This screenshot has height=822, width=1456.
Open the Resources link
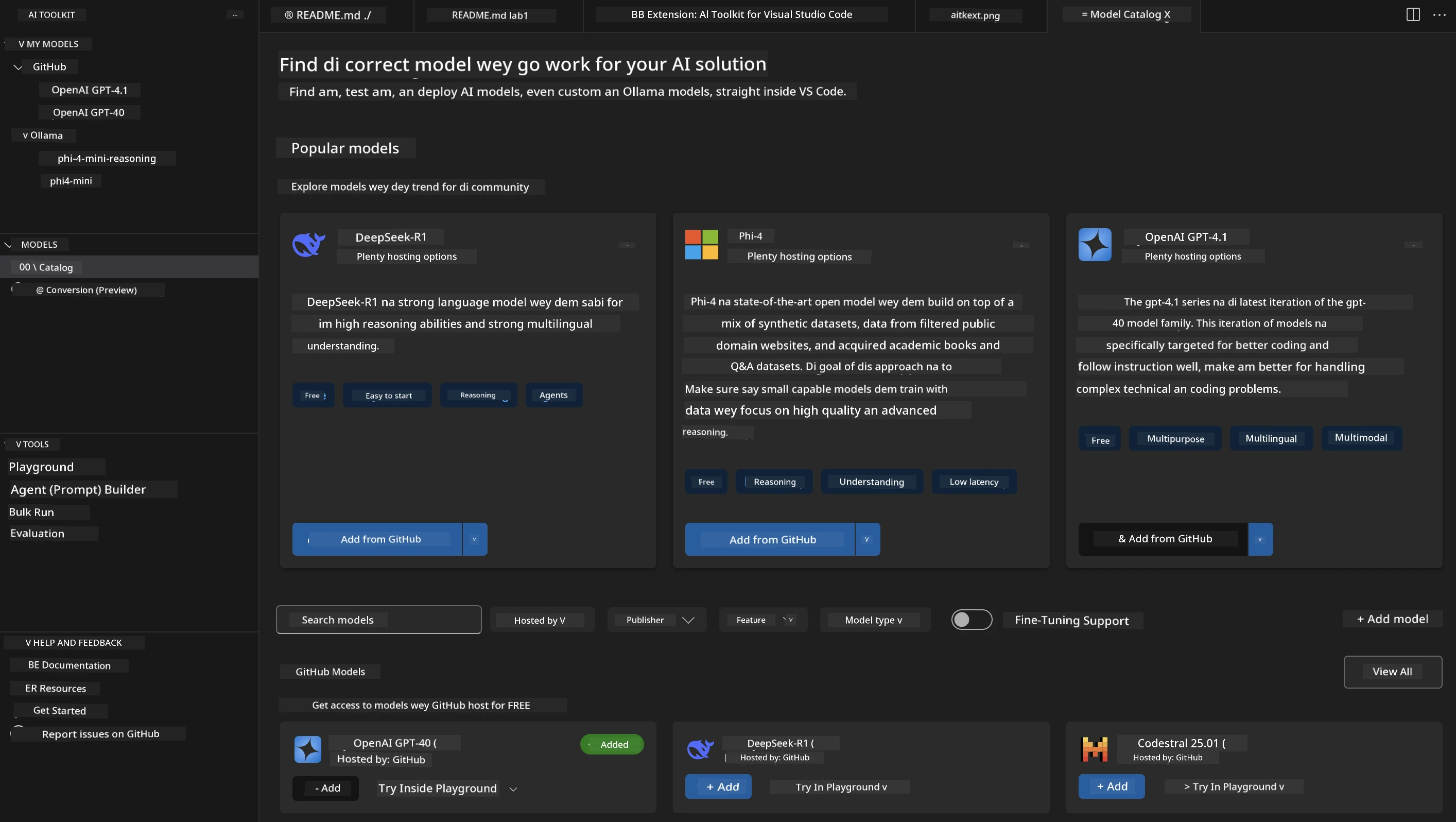[x=56, y=689]
